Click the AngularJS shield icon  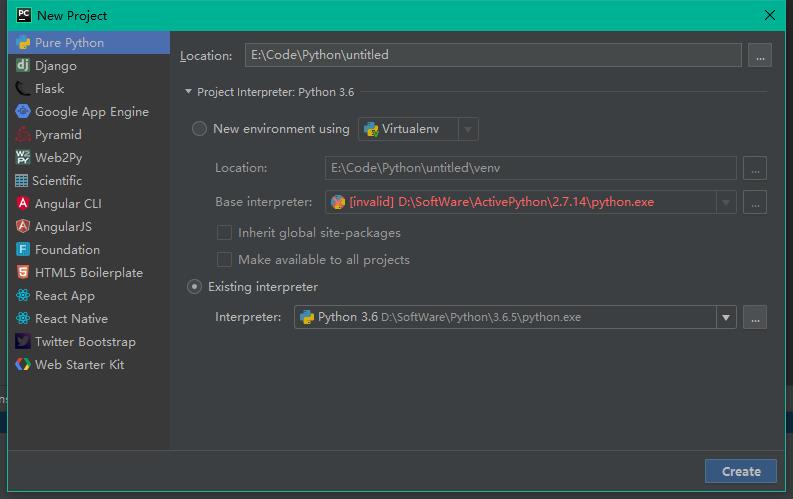[x=23, y=226]
